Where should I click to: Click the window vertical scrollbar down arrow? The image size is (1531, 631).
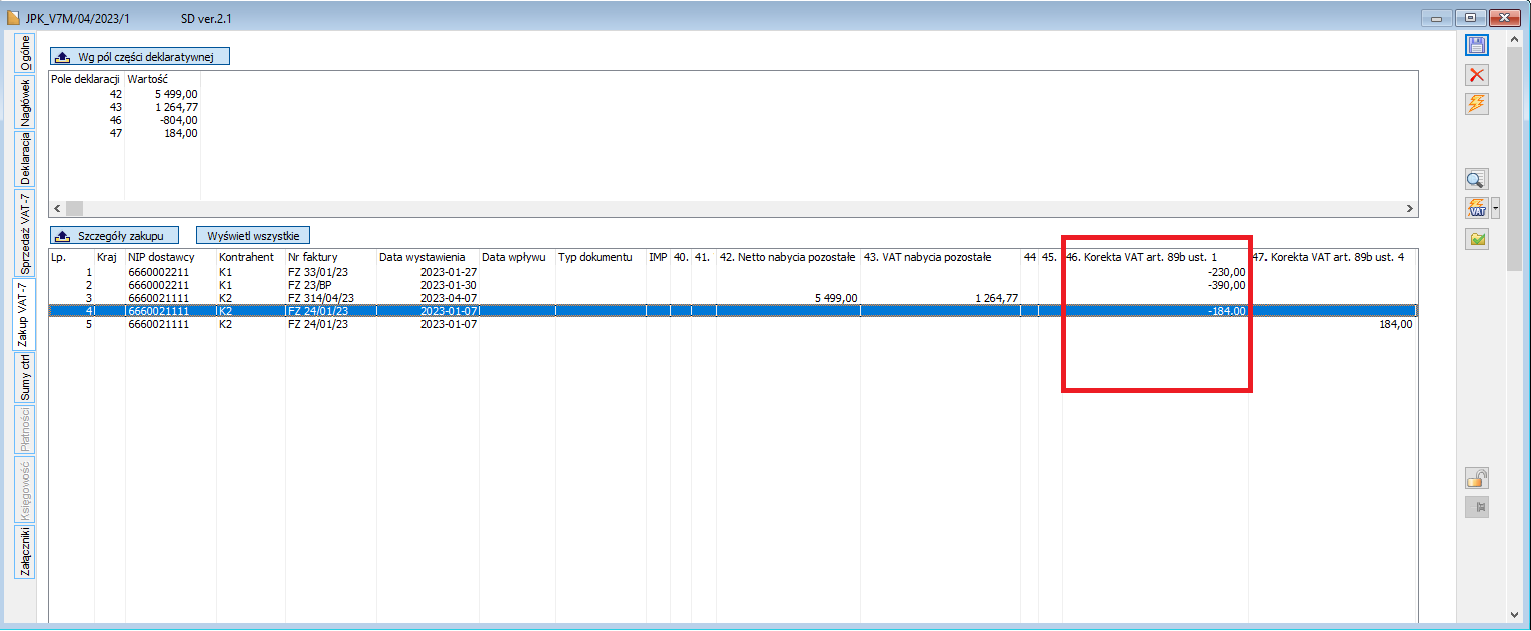click(x=1514, y=614)
